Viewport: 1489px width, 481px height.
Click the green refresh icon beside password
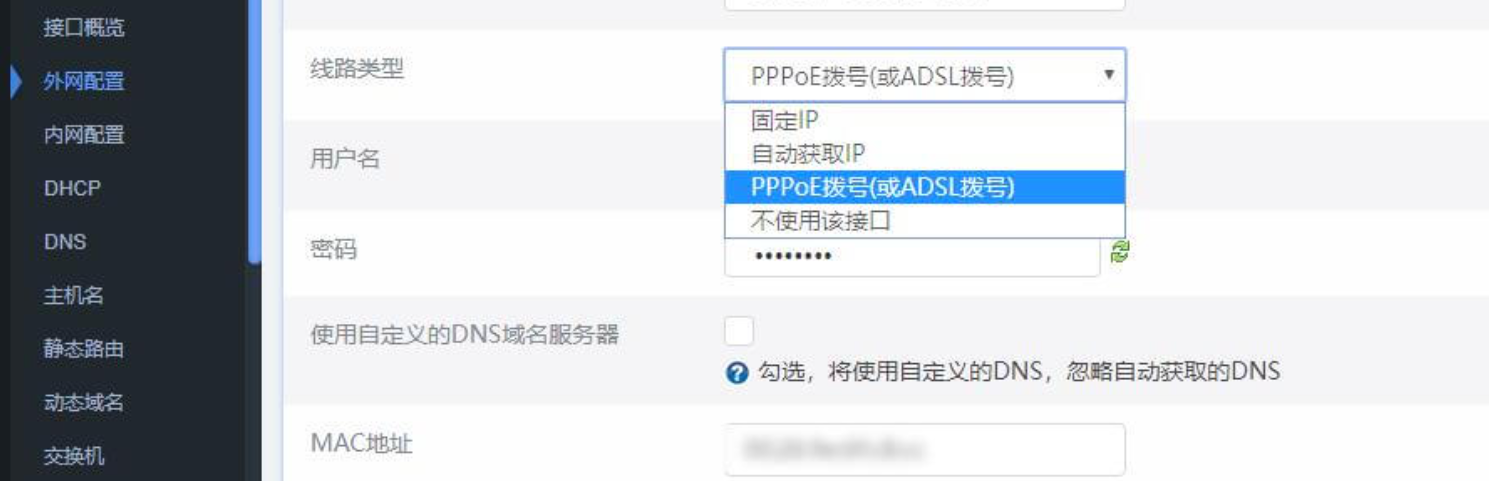(x=1120, y=252)
